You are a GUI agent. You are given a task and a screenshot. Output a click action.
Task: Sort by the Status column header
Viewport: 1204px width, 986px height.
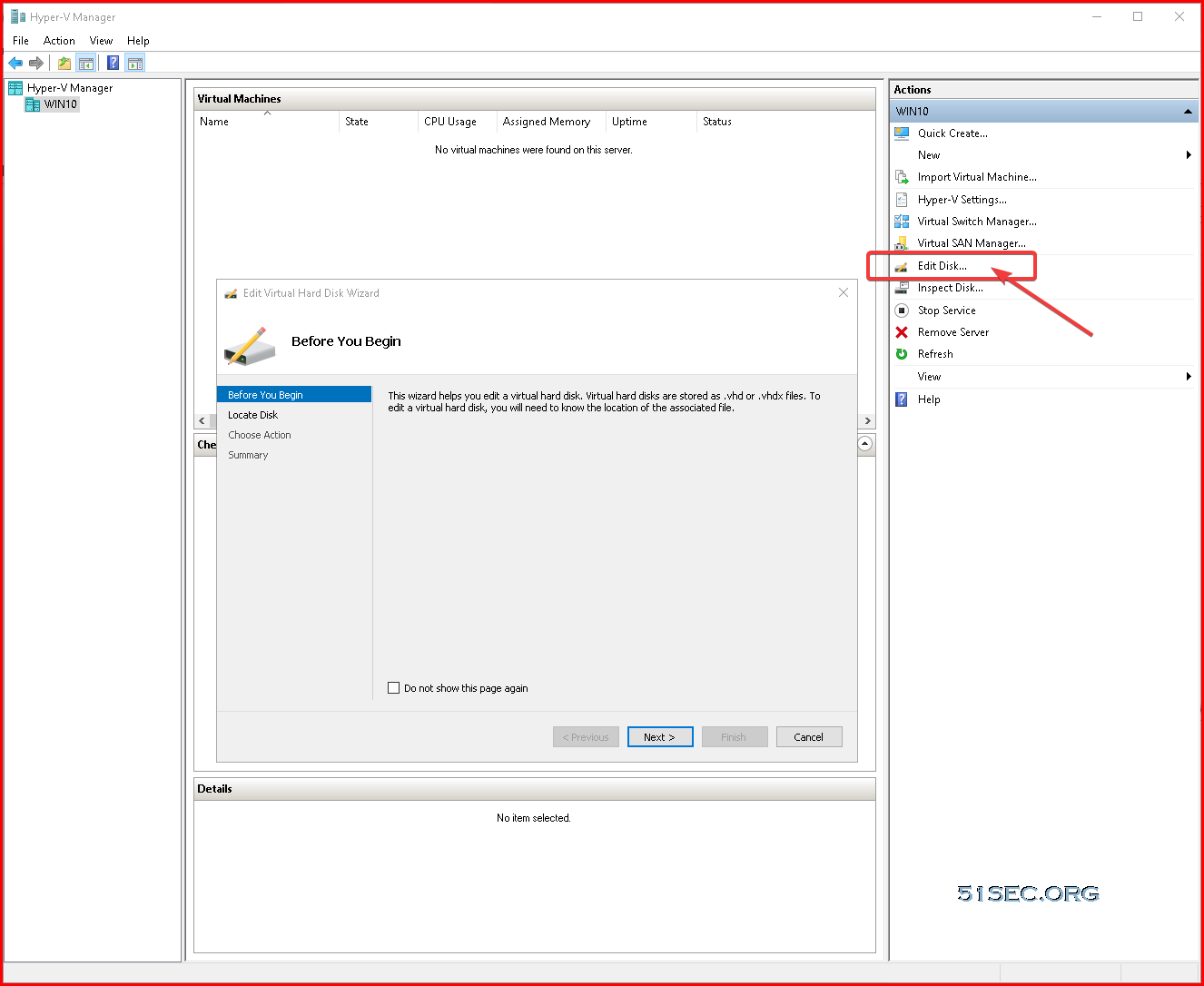pos(785,122)
